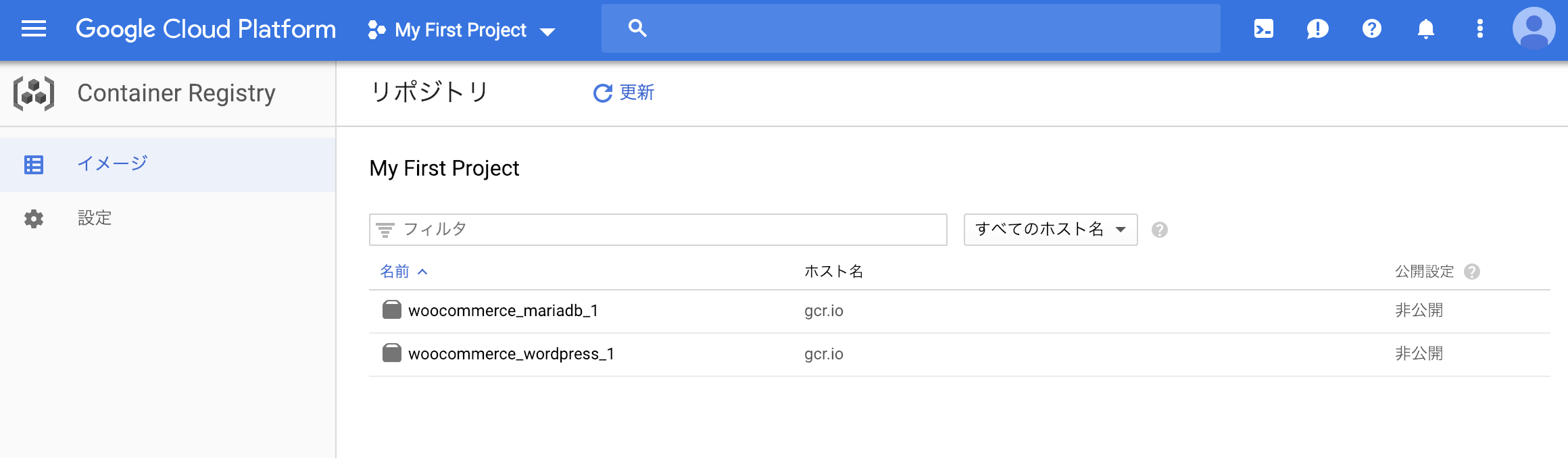Click the send feedback icon
Image resolution: width=1568 pixels, height=458 pixels.
click(x=1317, y=29)
